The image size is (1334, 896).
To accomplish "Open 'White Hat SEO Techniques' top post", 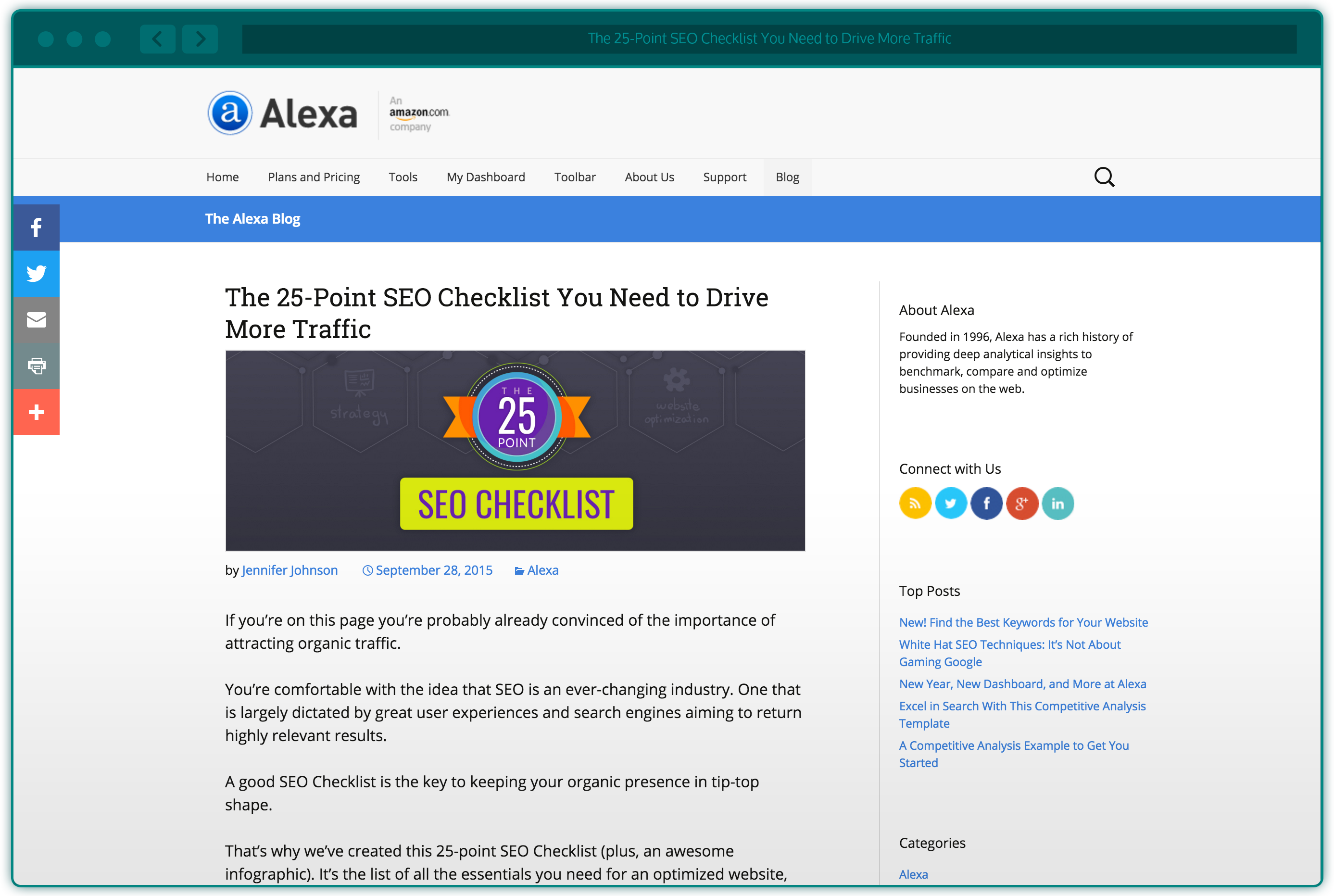I will tap(1009, 653).
